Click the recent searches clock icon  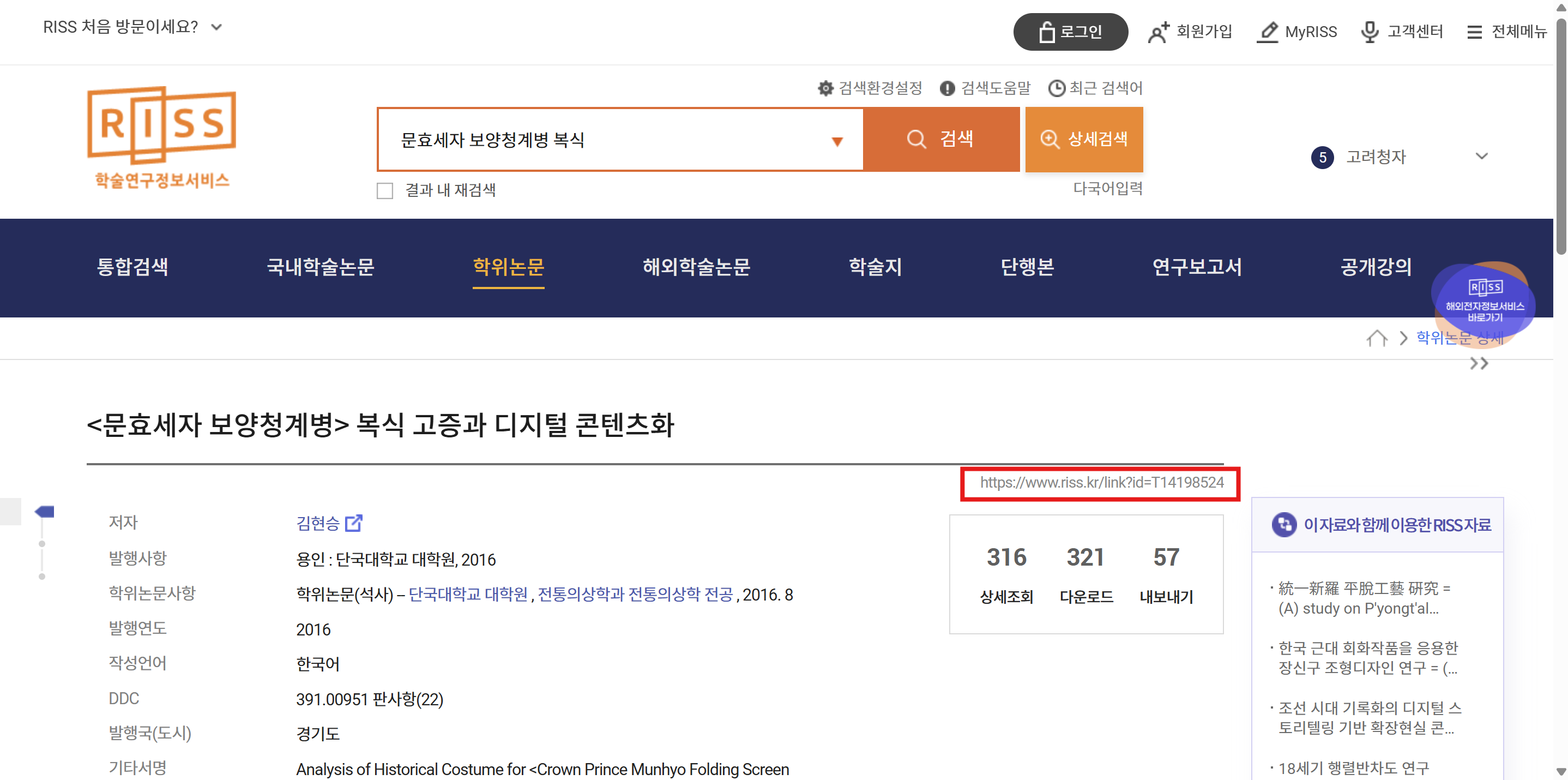(x=1056, y=88)
